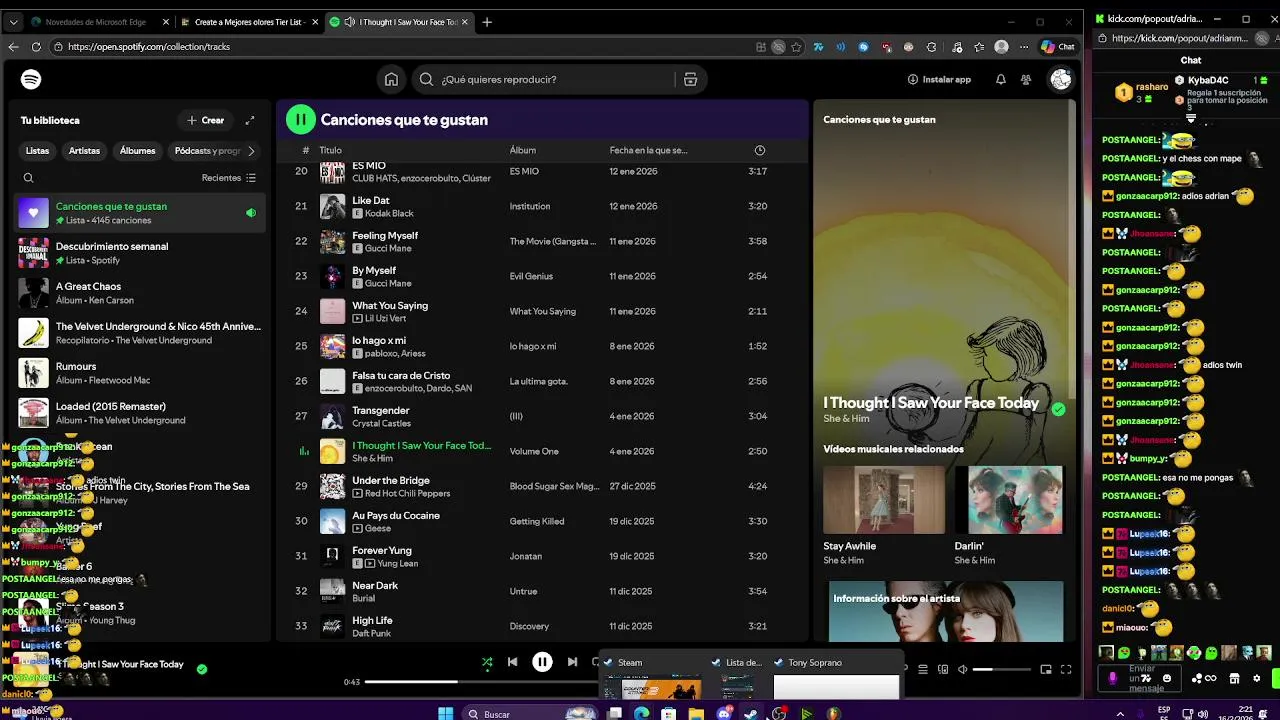Viewport: 1280px width, 720px height.
Task: Open the Edge profile icon
Action: (1002, 47)
